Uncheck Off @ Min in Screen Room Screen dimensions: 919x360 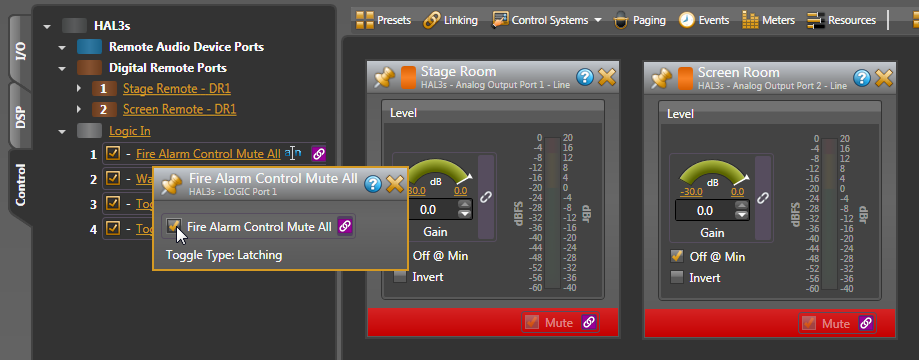pyautogui.click(x=677, y=257)
